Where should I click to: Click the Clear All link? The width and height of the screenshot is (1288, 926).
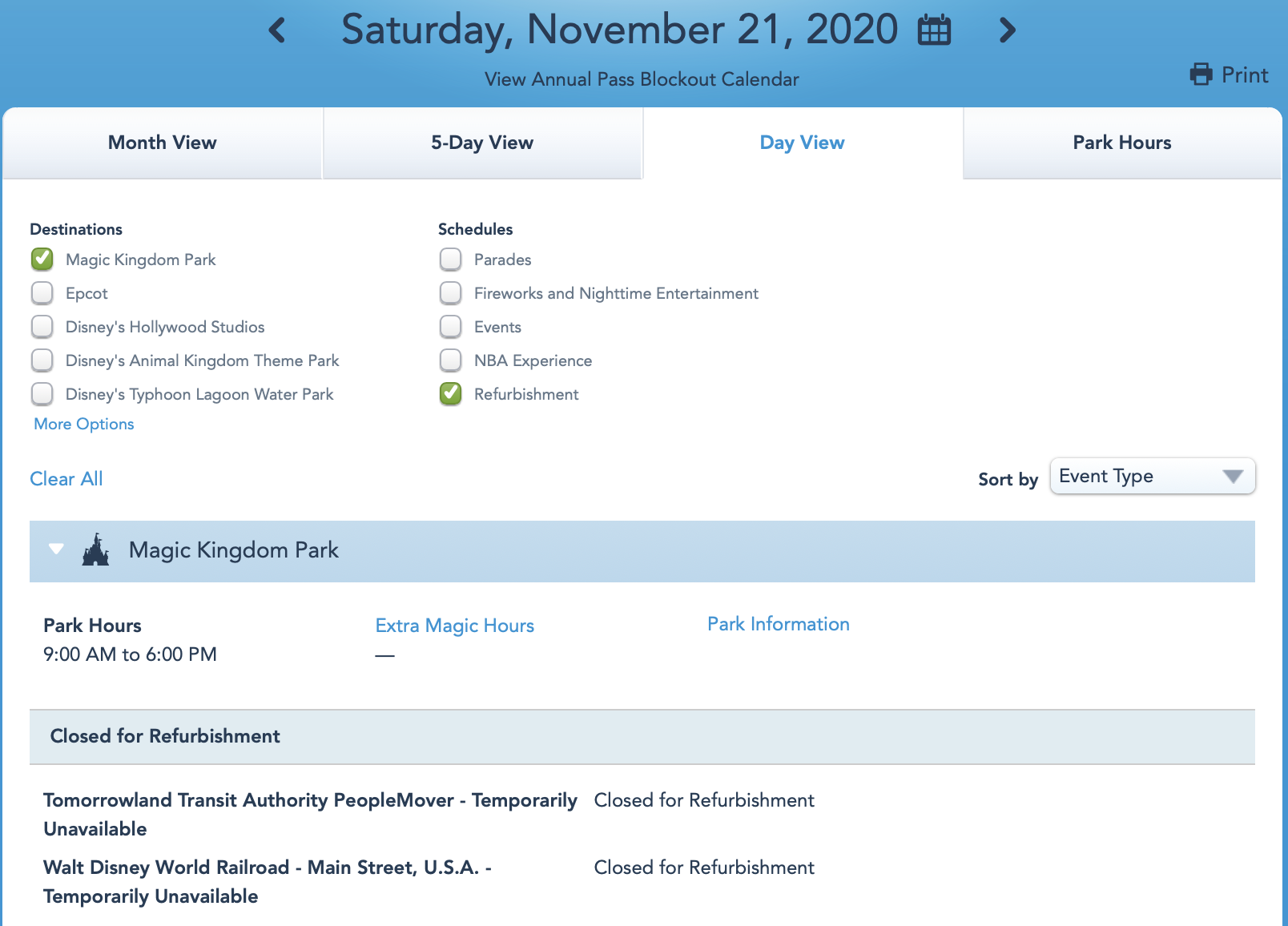66,479
